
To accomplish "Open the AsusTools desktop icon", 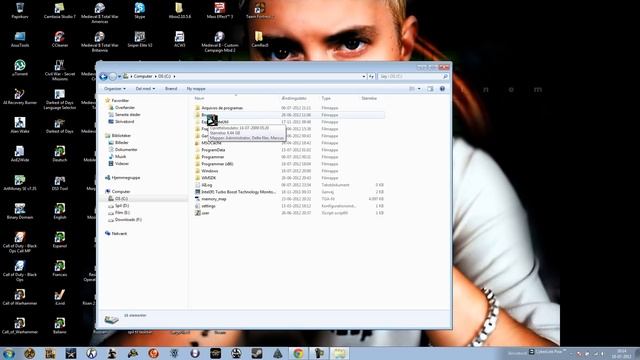I will pos(20,39).
